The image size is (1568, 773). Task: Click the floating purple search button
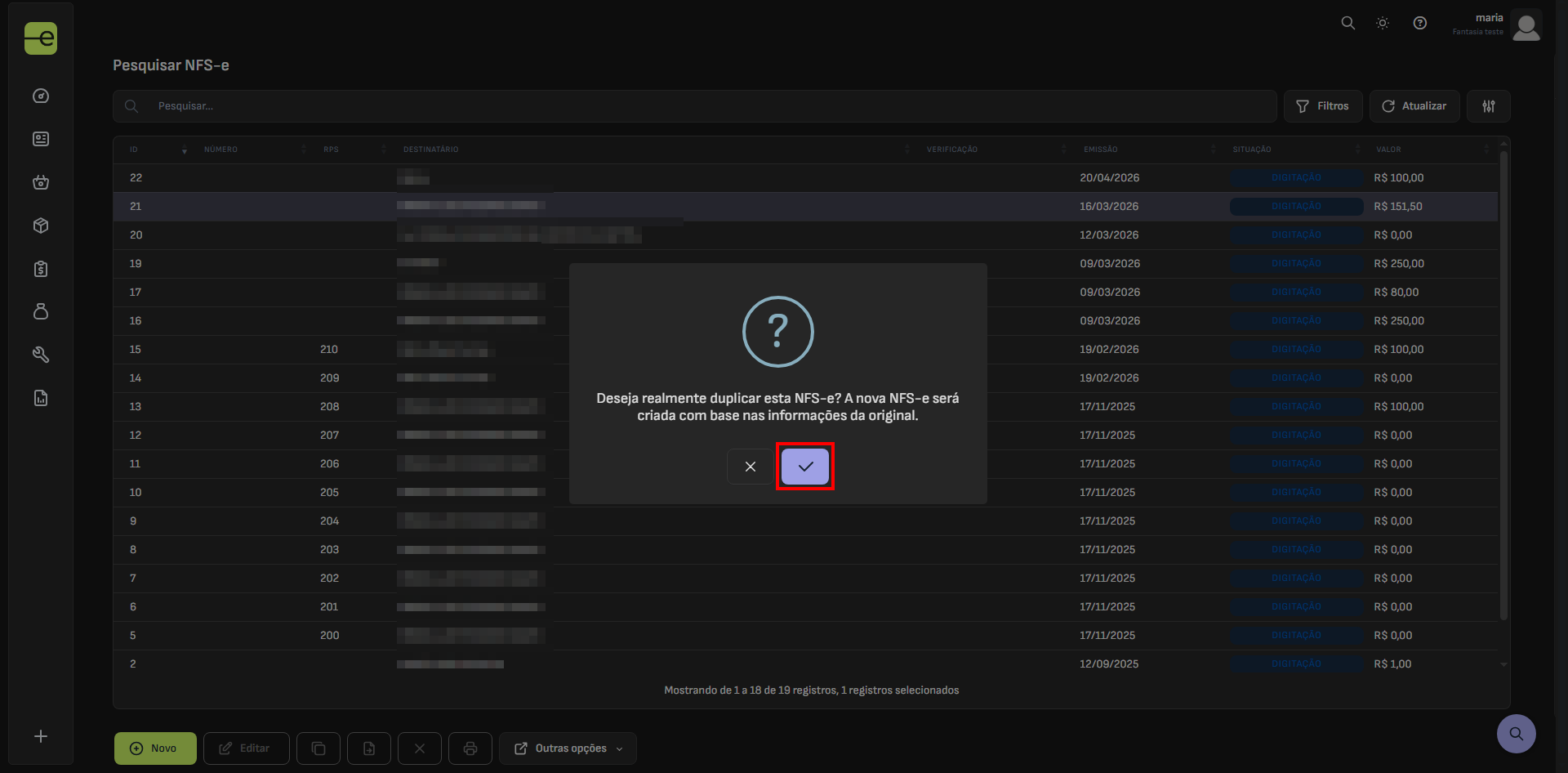1517,734
